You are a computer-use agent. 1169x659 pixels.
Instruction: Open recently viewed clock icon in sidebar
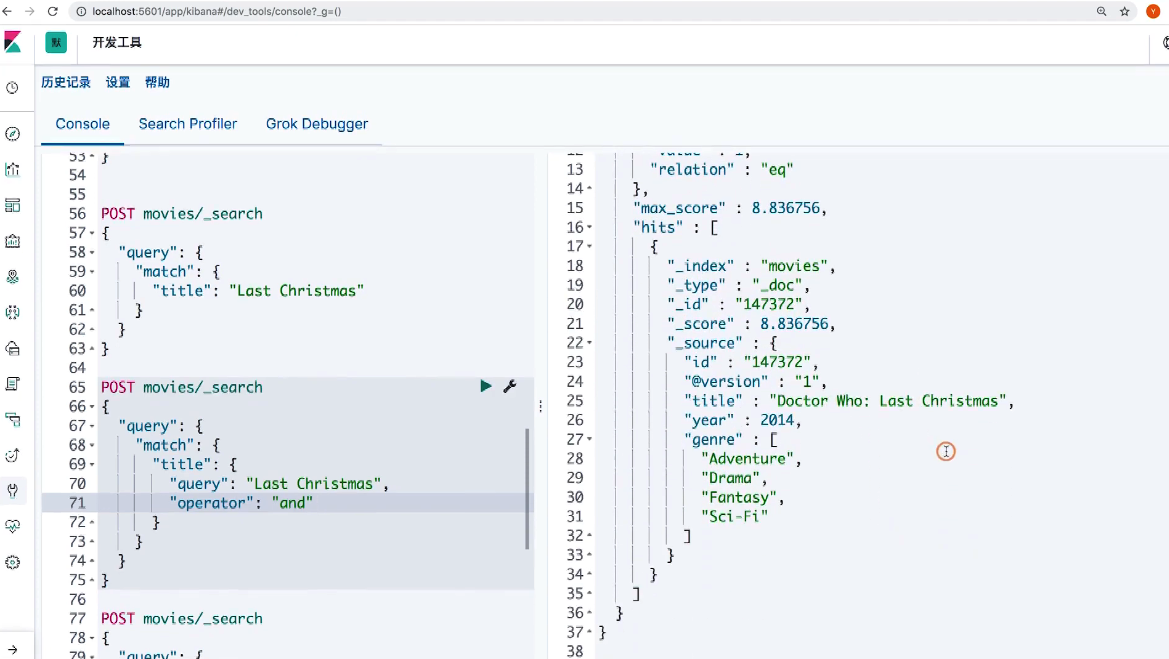13,88
